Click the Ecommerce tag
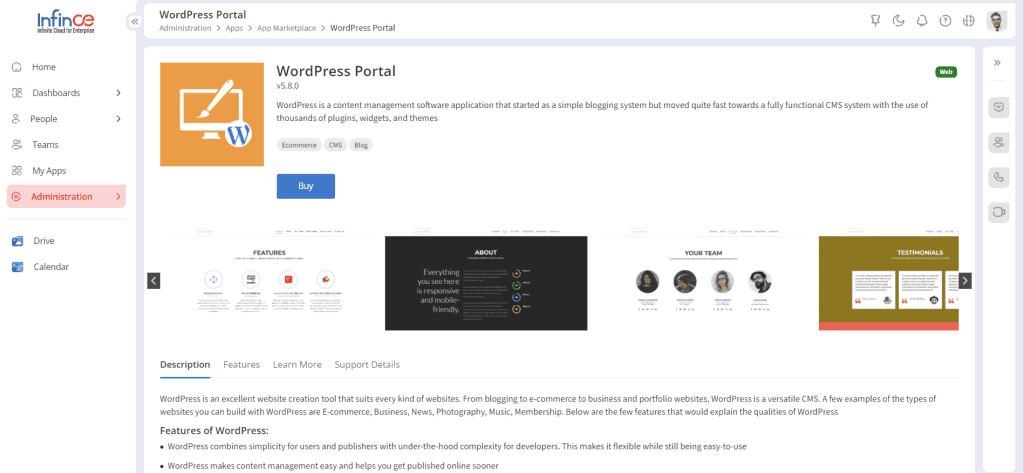Viewport: 1024px width, 473px height. [299, 145]
